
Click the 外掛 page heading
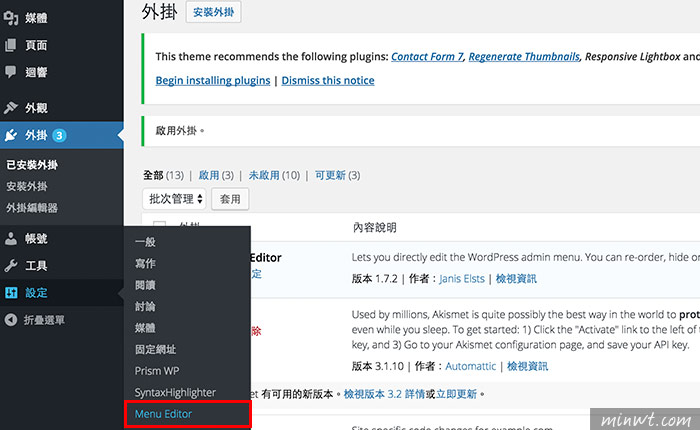click(159, 12)
